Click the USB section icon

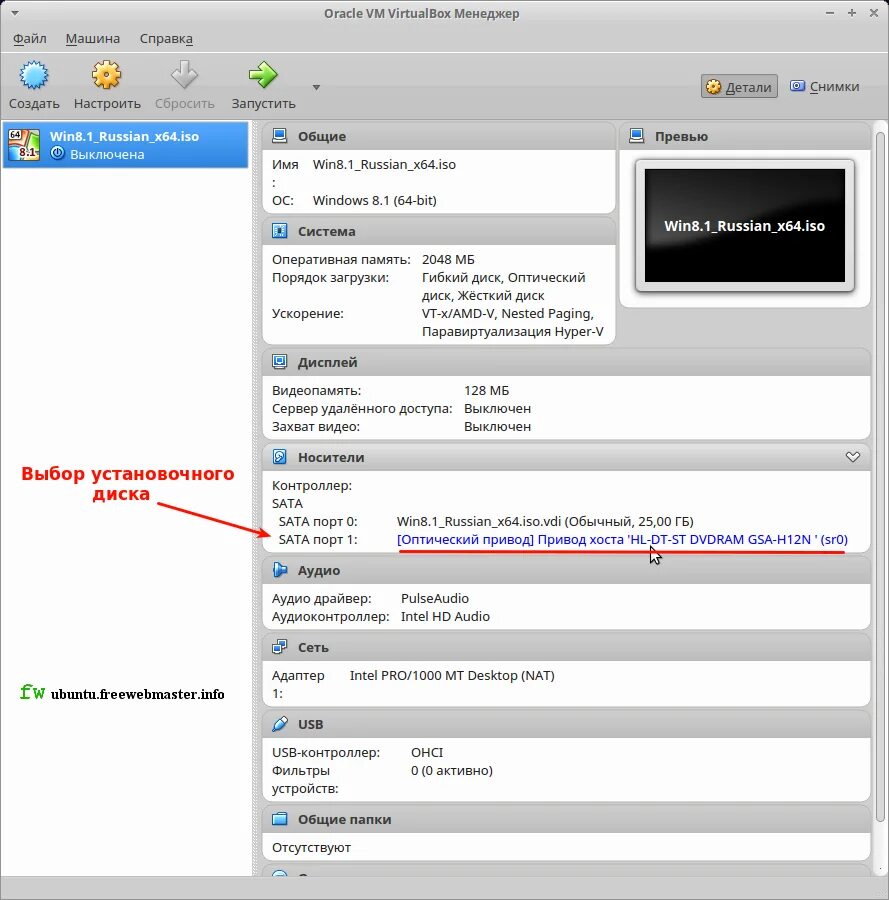tap(279, 724)
